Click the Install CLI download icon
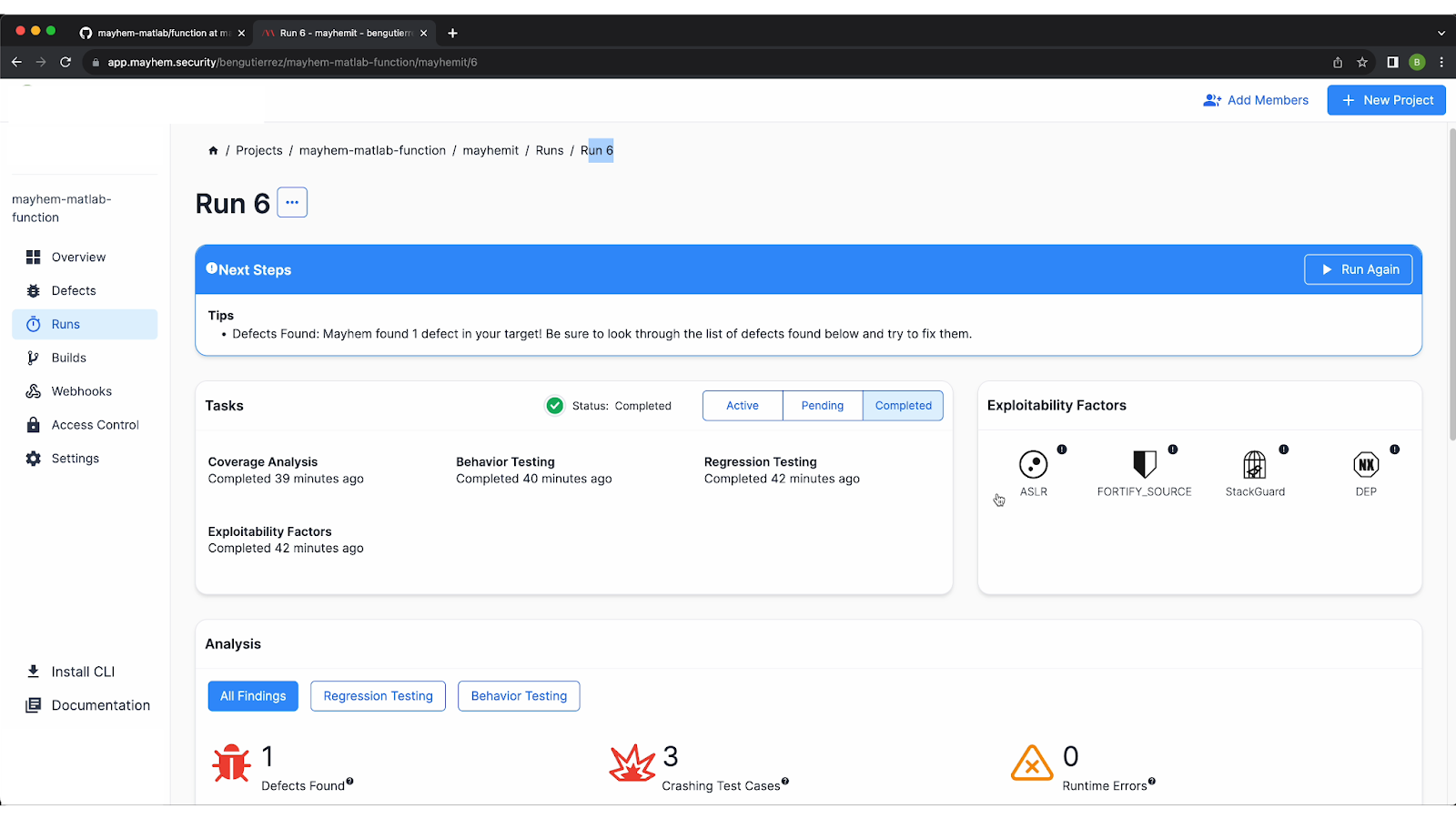 [x=34, y=672]
